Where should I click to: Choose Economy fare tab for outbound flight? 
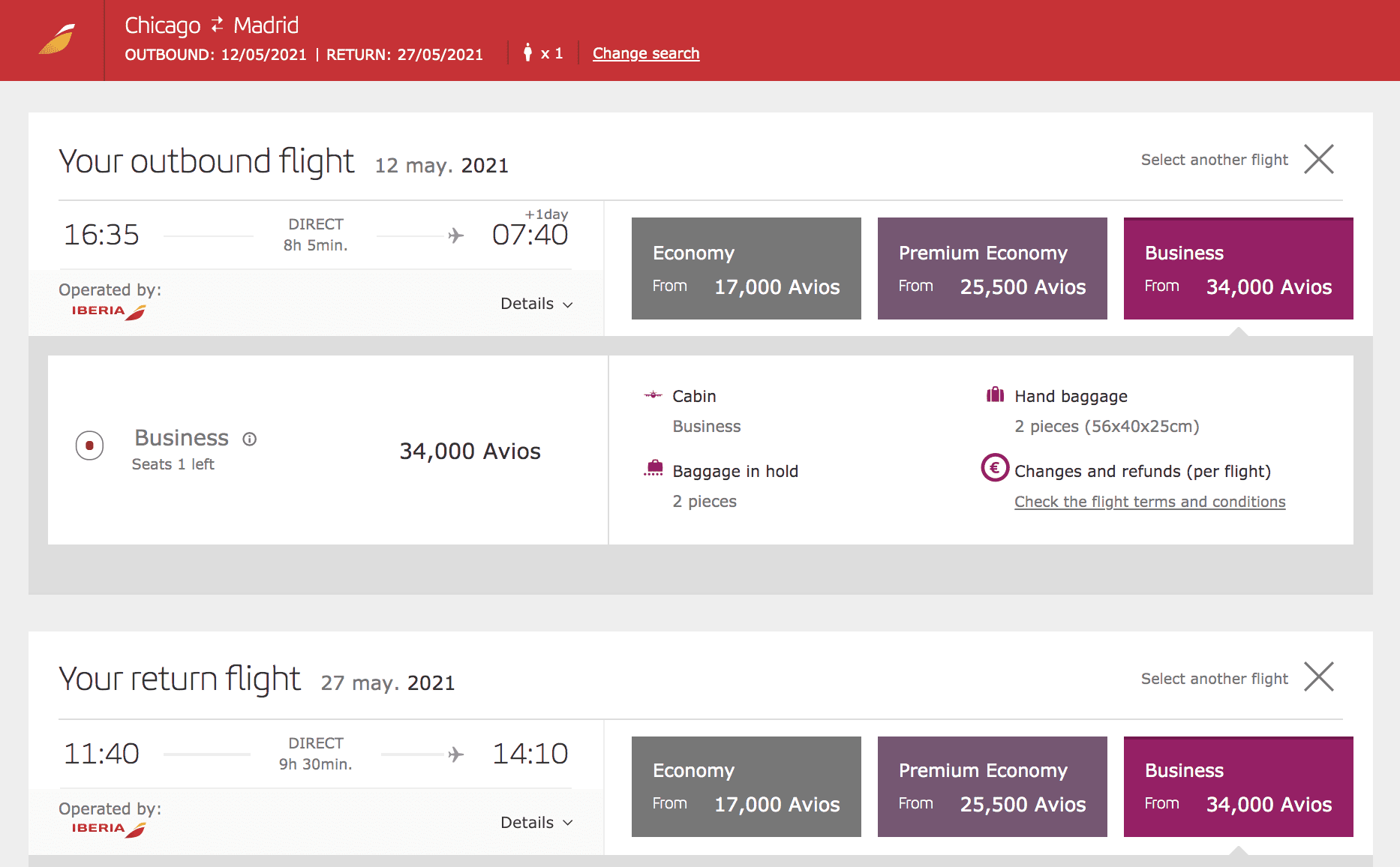pyautogui.click(x=746, y=268)
